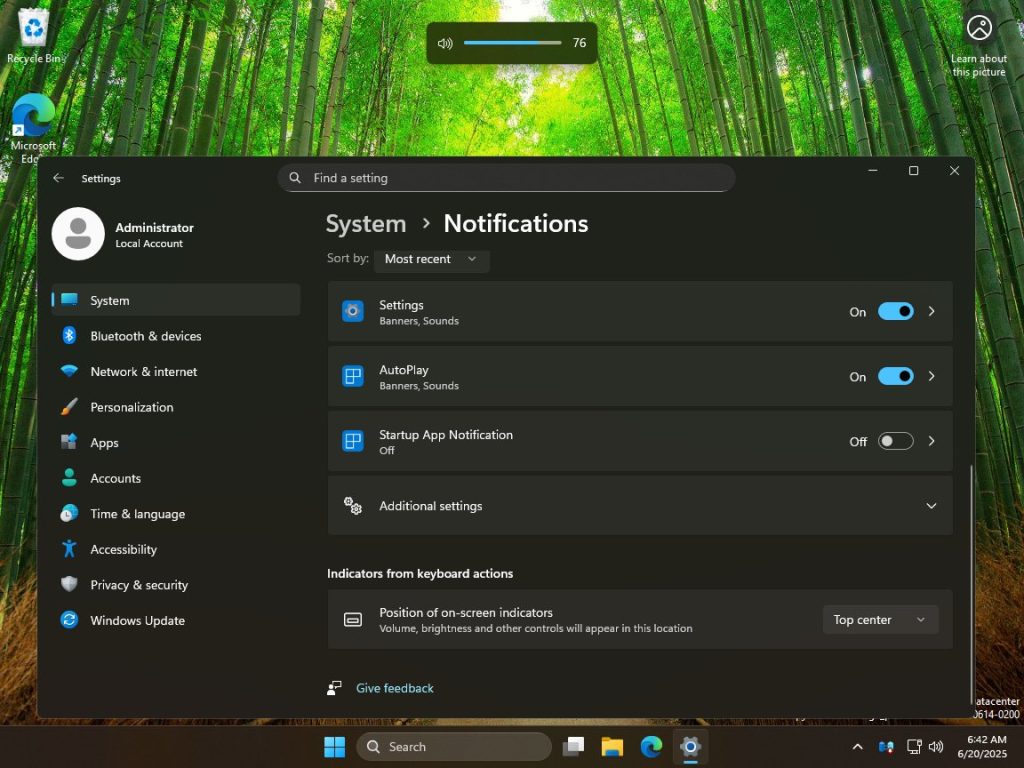Adjust the on-screen volume slider

coord(513,43)
